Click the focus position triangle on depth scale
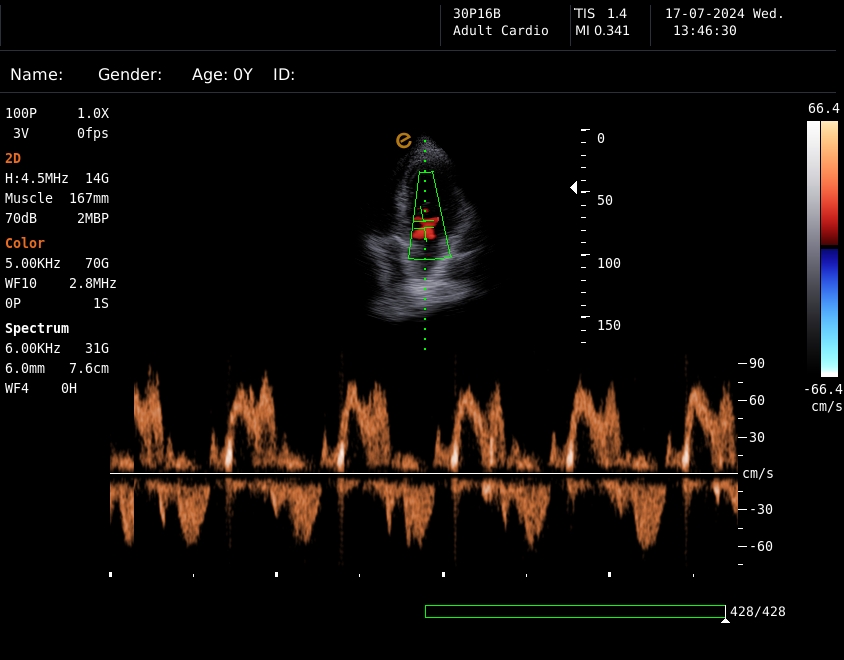This screenshot has width=844, height=660. pyautogui.click(x=574, y=187)
